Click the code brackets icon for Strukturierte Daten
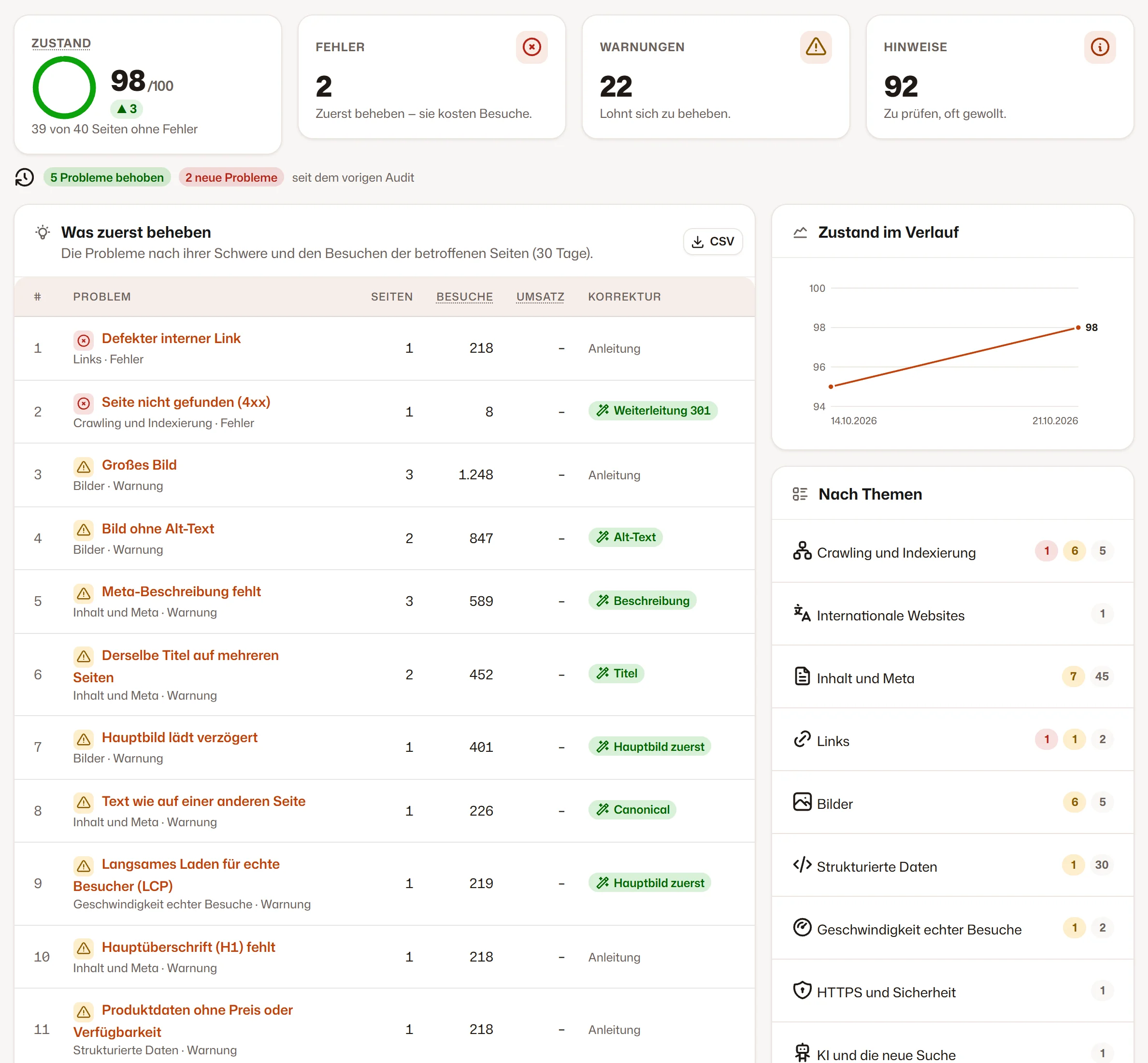1148x1063 pixels. pos(802,864)
